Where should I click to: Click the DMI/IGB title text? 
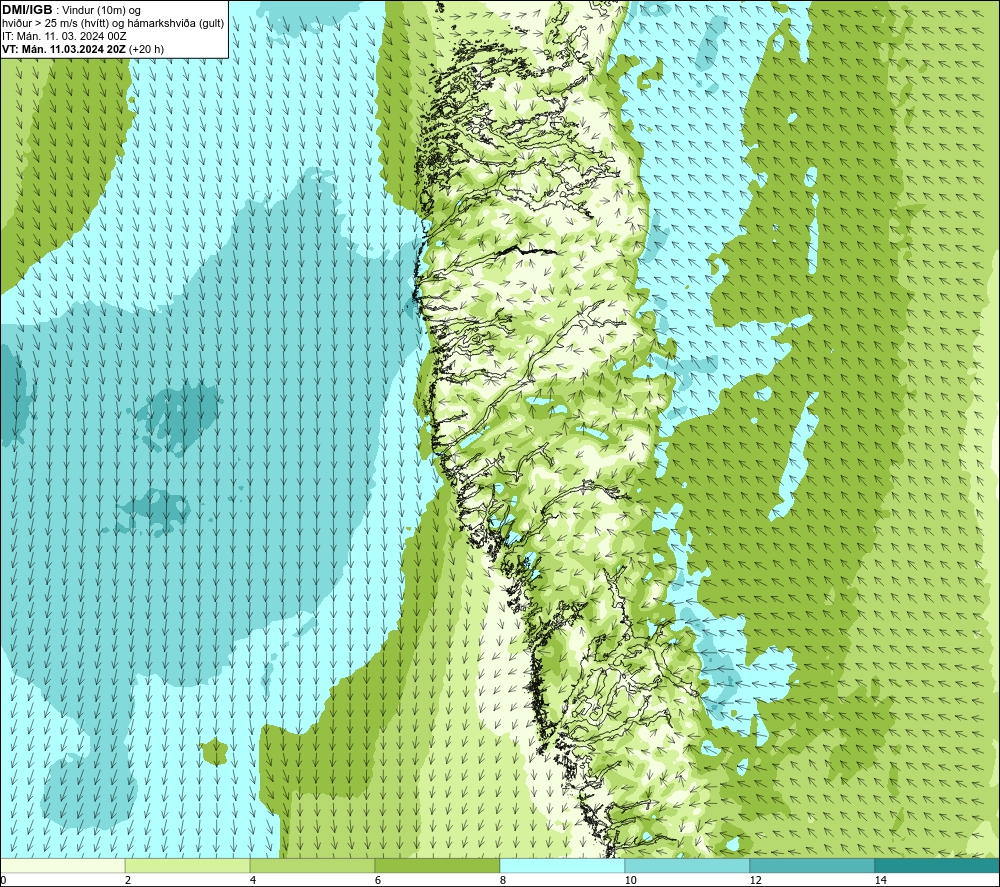coord(27,10)
